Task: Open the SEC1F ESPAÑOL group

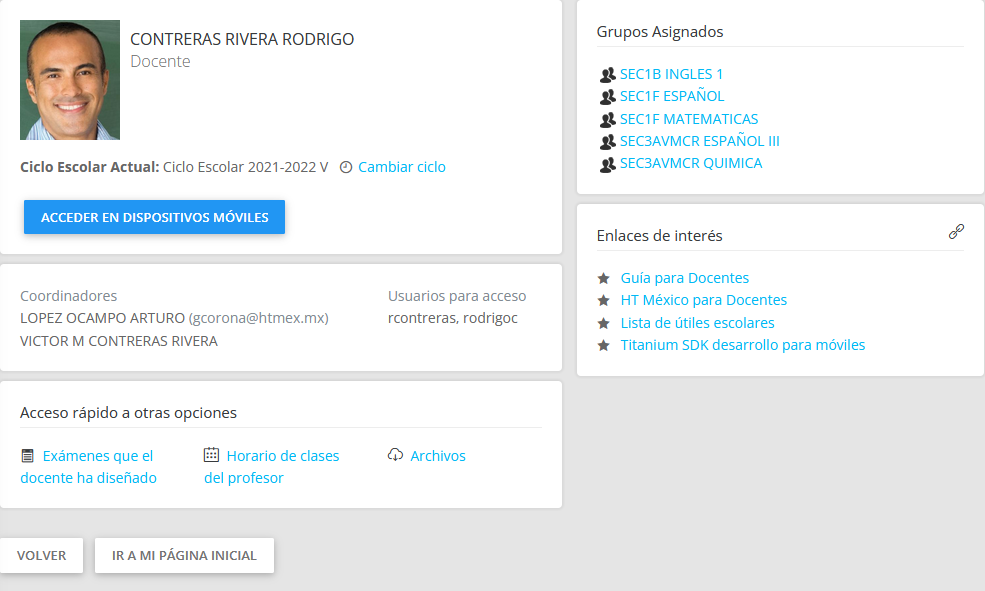Action: point(672,96)
